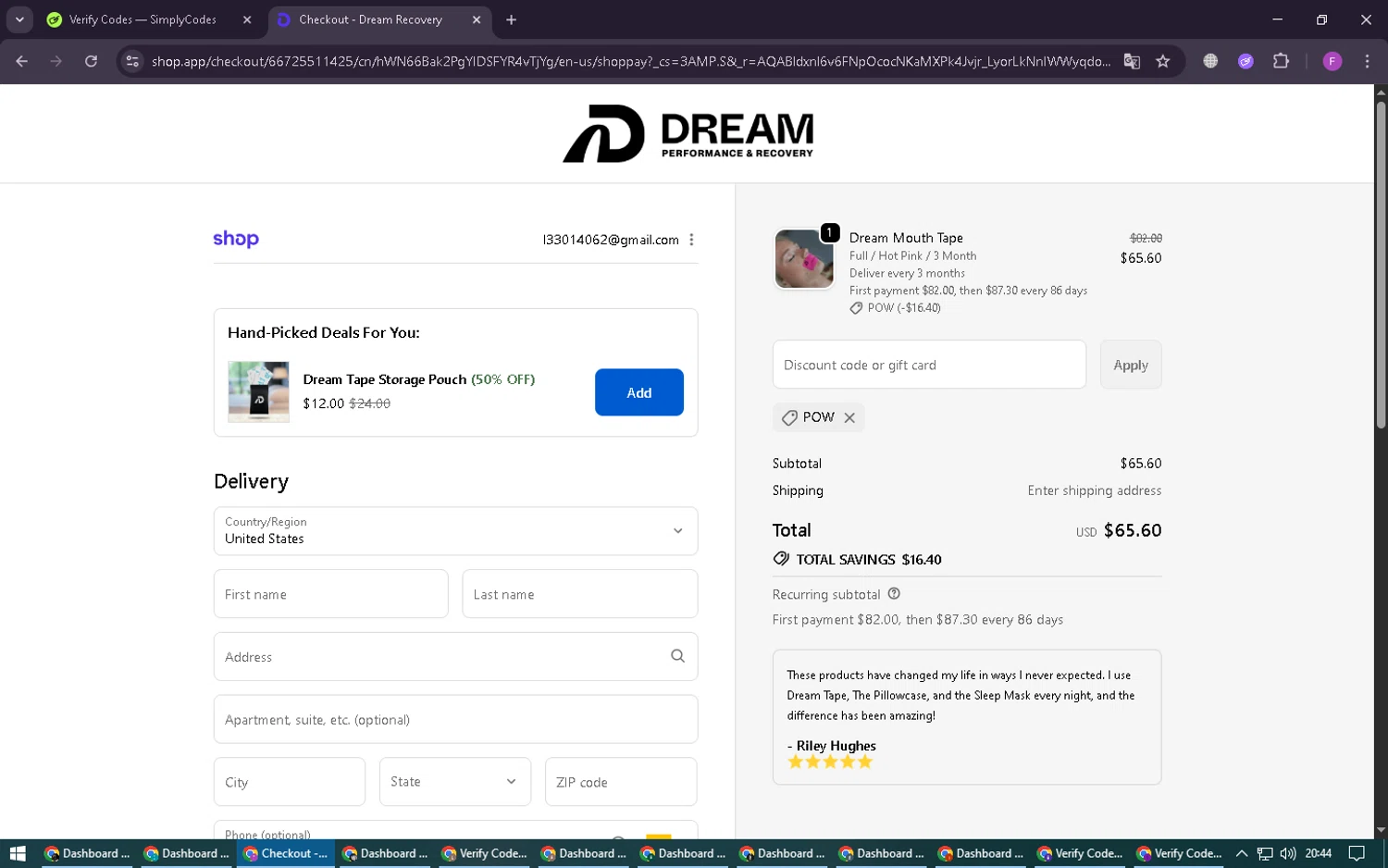Open the Windows Start menu
The height and width of the screenshot is (868, 1388).
(17, 853)
